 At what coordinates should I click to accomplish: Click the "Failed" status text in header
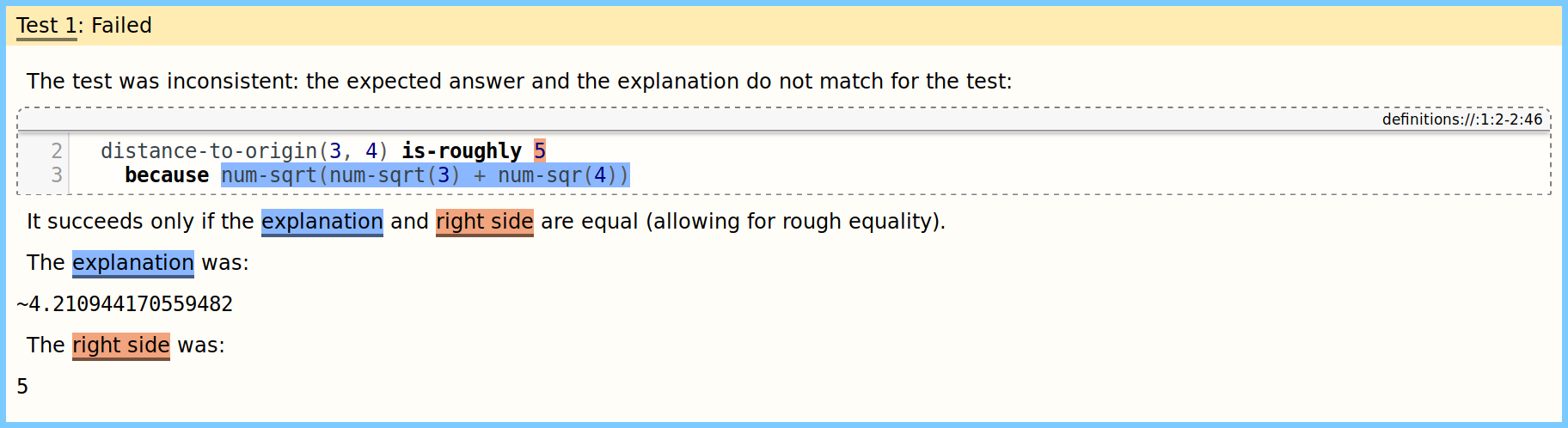click(121, 26)
